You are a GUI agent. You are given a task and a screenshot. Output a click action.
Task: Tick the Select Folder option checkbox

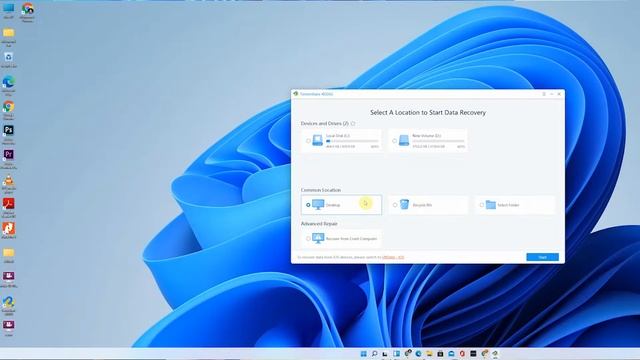pos(482,205)
